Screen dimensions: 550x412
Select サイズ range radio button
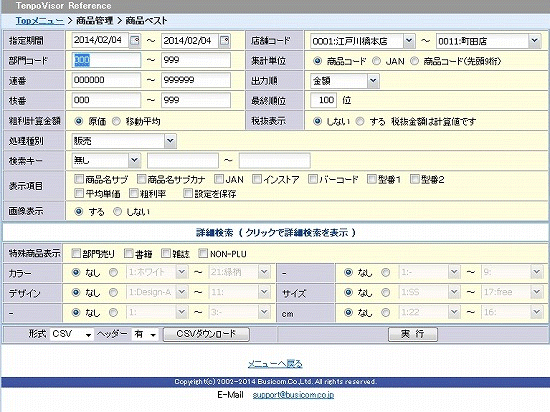coord(385,292)
